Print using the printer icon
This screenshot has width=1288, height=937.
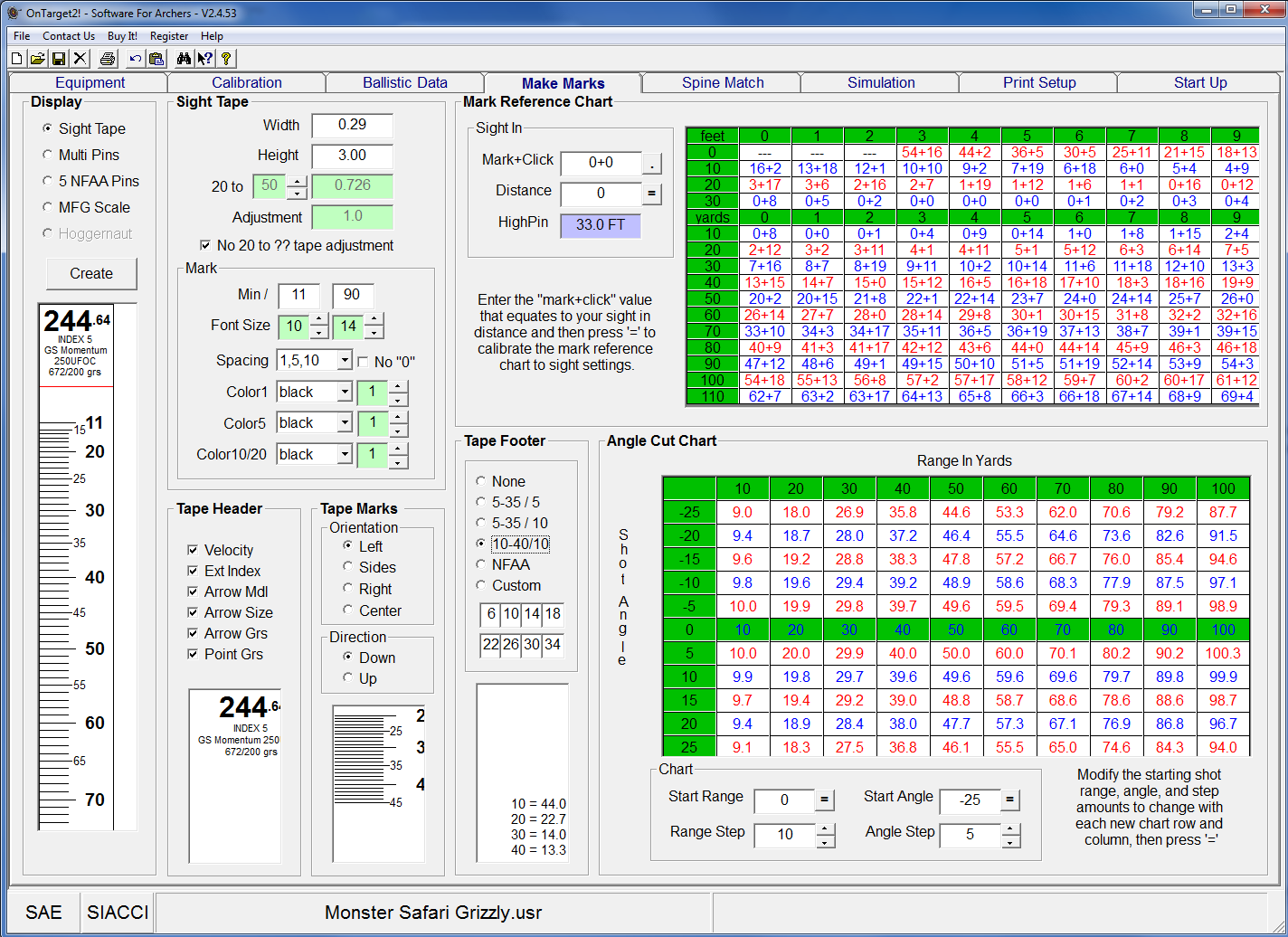pyautogui.click(x=108, y=59)
